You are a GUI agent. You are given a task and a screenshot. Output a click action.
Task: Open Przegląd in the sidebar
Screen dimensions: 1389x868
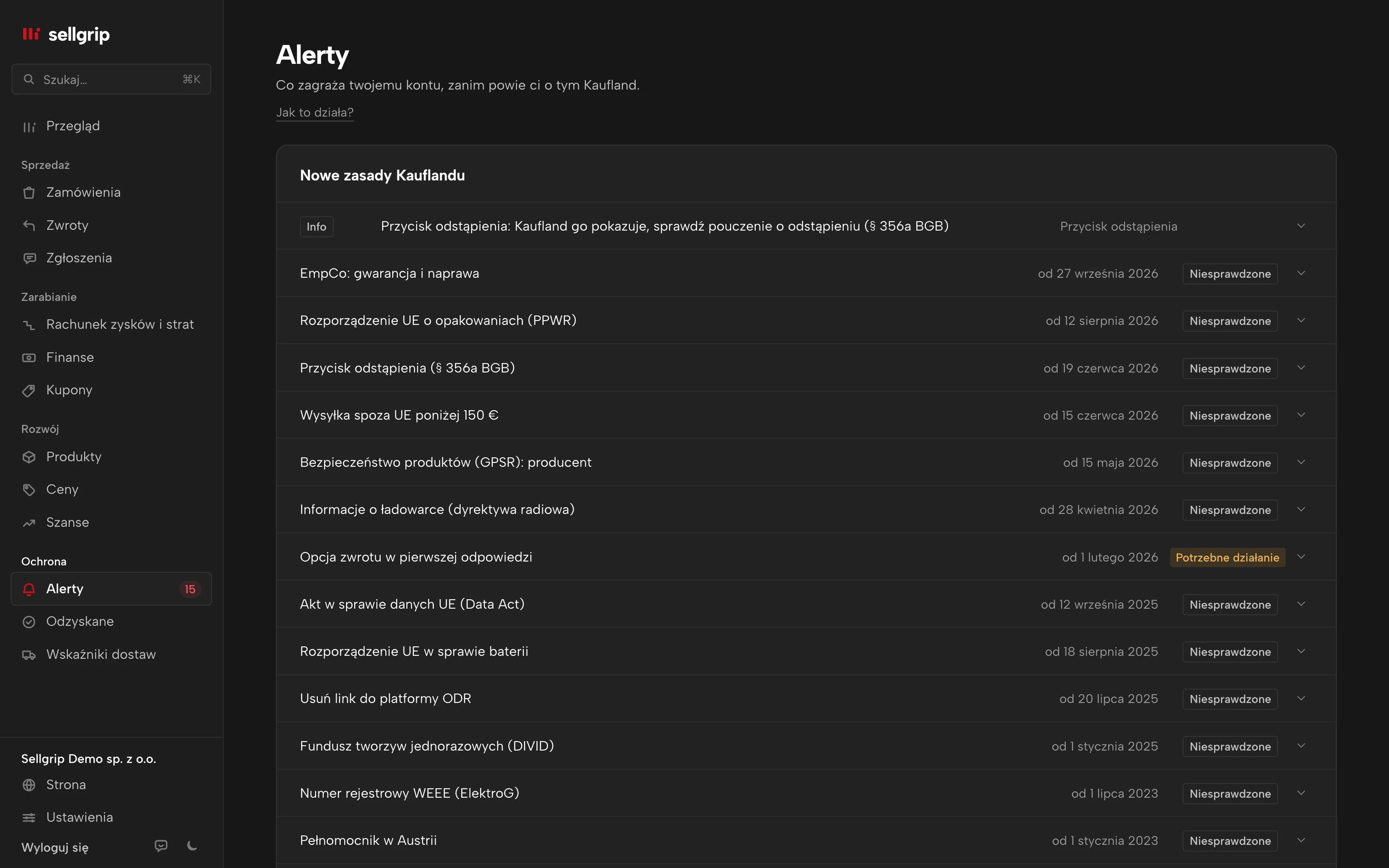111,126
